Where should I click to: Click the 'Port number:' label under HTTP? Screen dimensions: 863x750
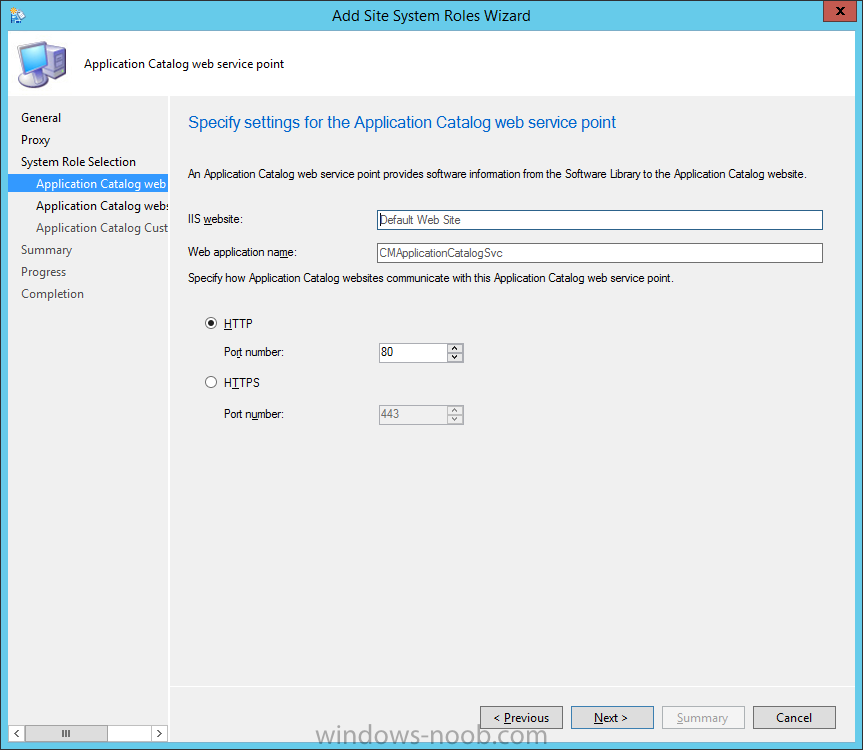pyautogui.click(x=254, y=352)
